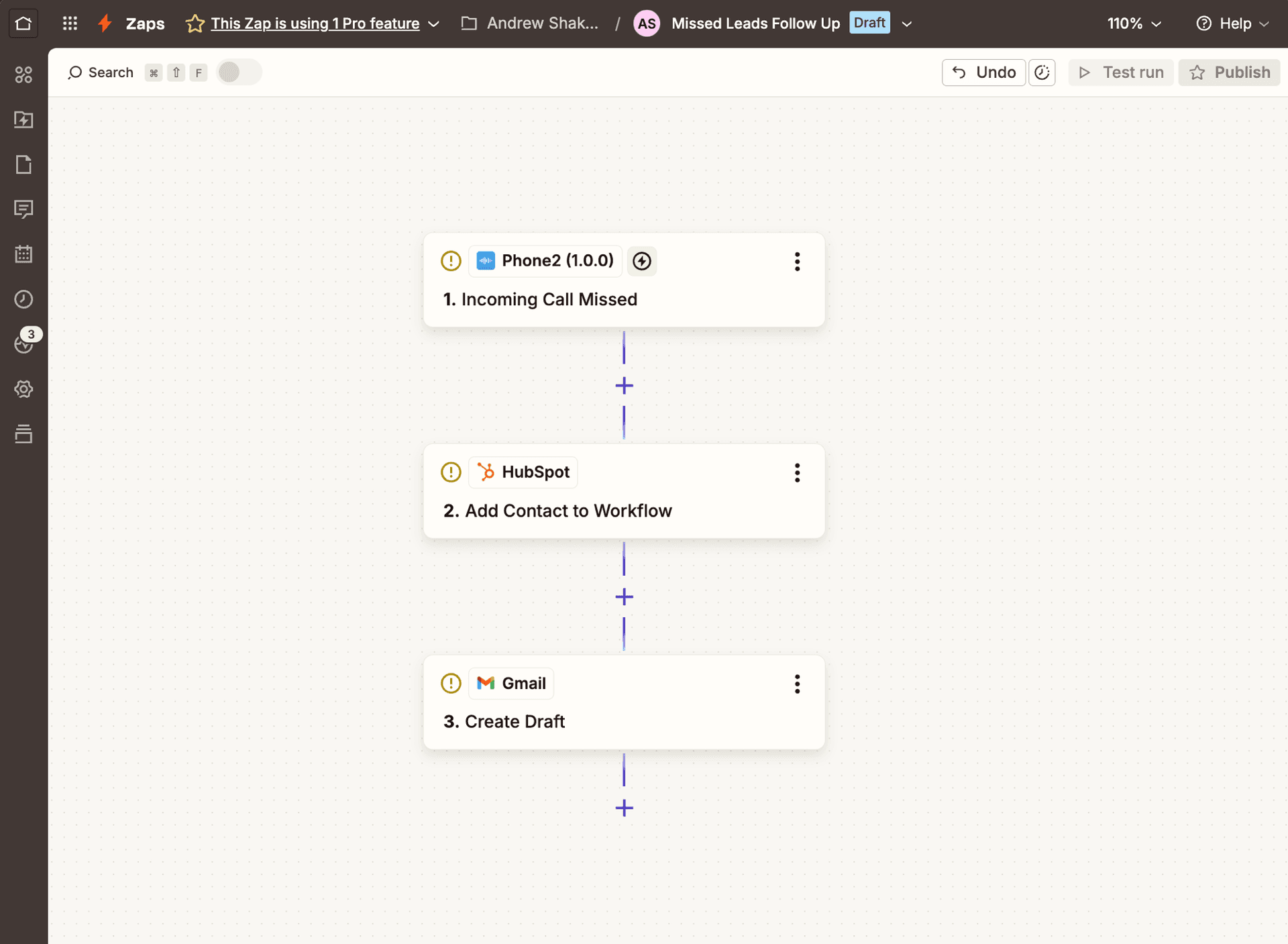The height and width of the screenshot is (944, 1288).
Task: Open the sidebar app components icon
Action: point(23,74)
